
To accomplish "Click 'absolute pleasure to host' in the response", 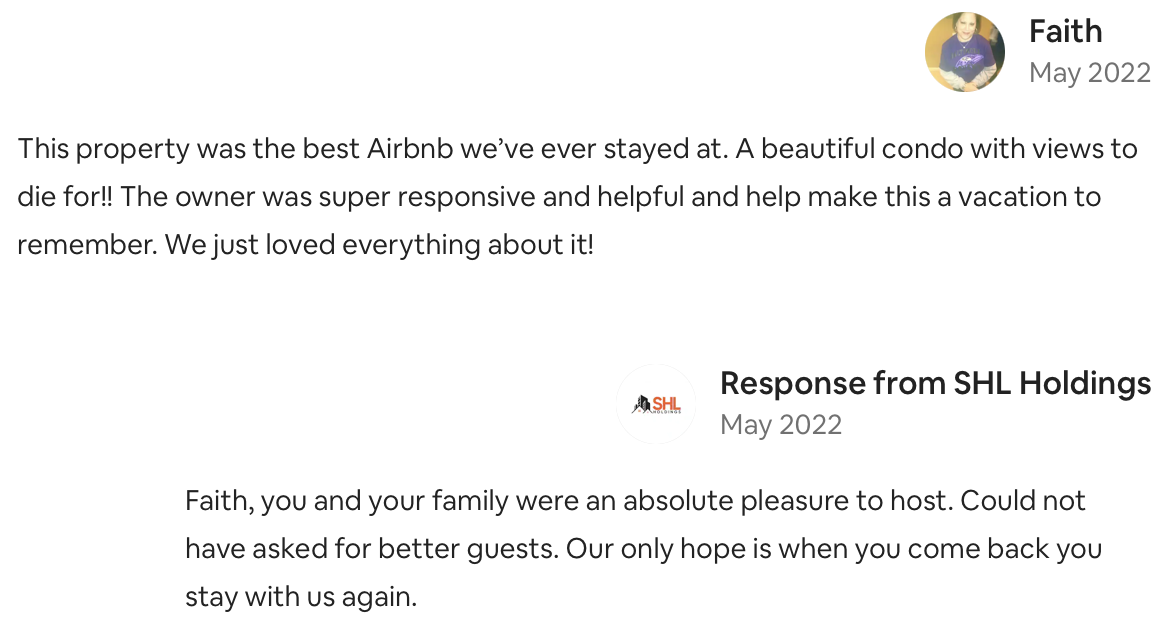I will pos(787,501).
